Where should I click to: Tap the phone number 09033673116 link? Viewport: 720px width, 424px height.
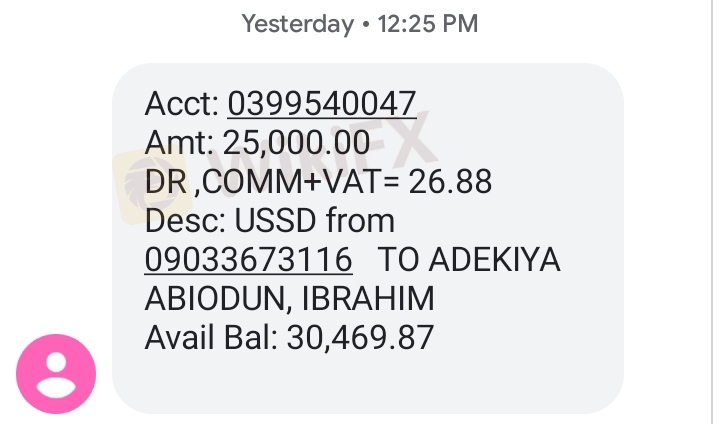tap(248, 260)
